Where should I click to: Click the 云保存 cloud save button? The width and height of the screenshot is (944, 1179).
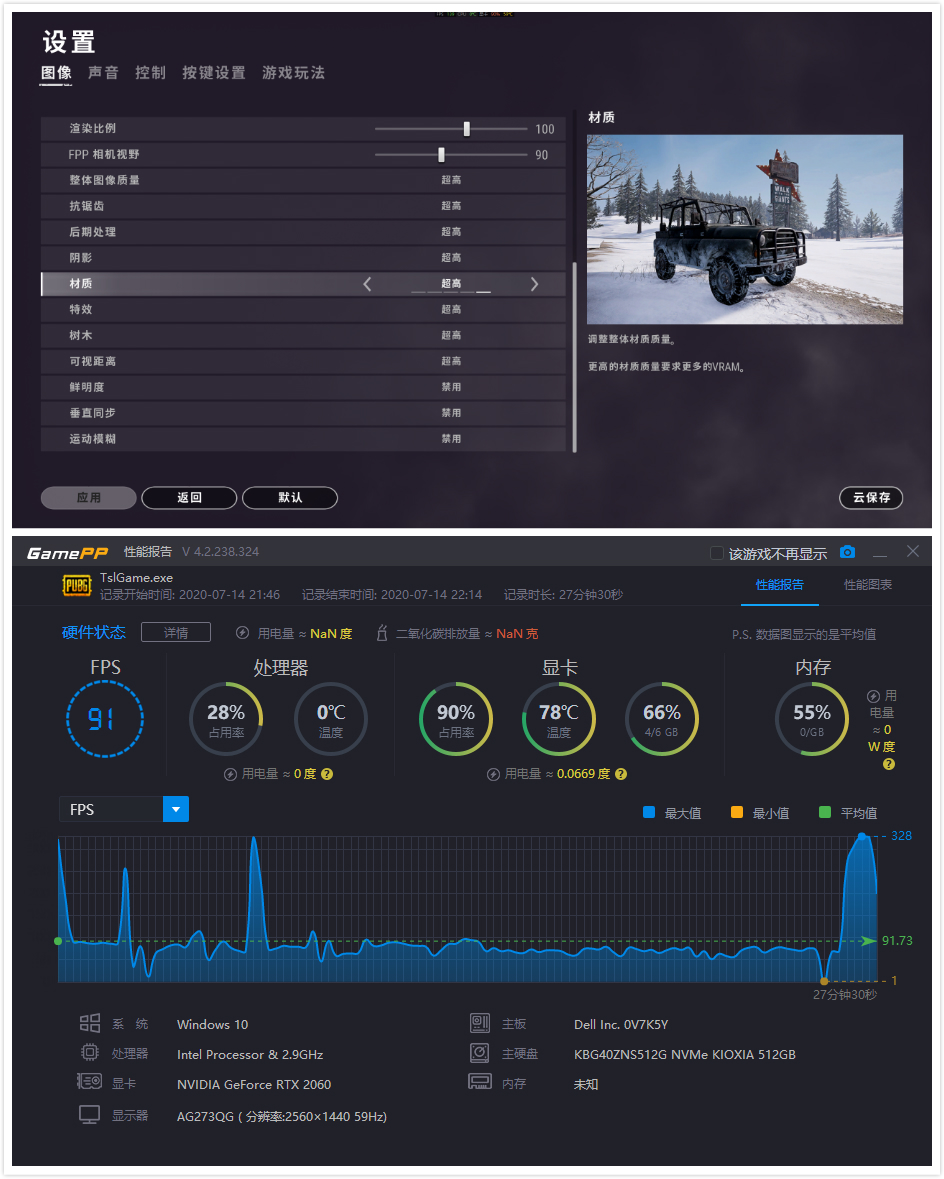pos(871,498)
